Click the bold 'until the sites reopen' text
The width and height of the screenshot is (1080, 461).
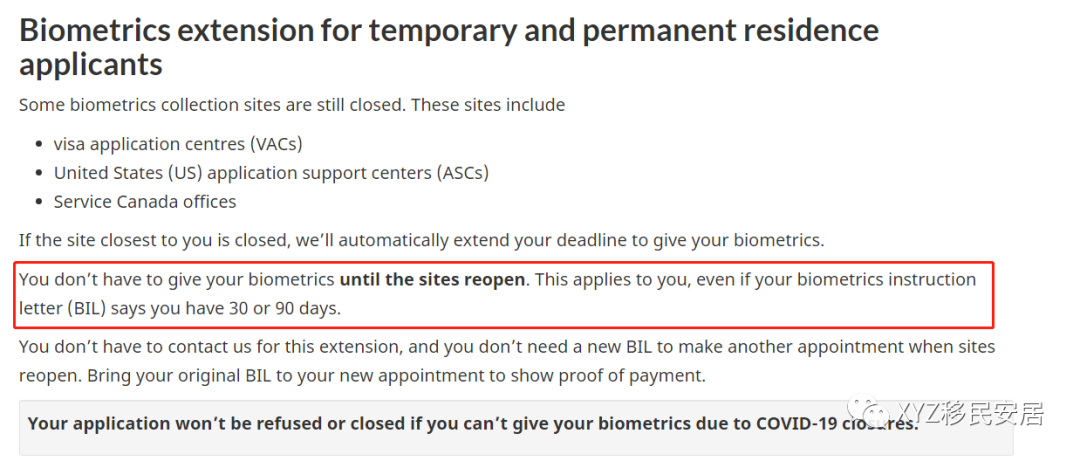coord(433,280)
